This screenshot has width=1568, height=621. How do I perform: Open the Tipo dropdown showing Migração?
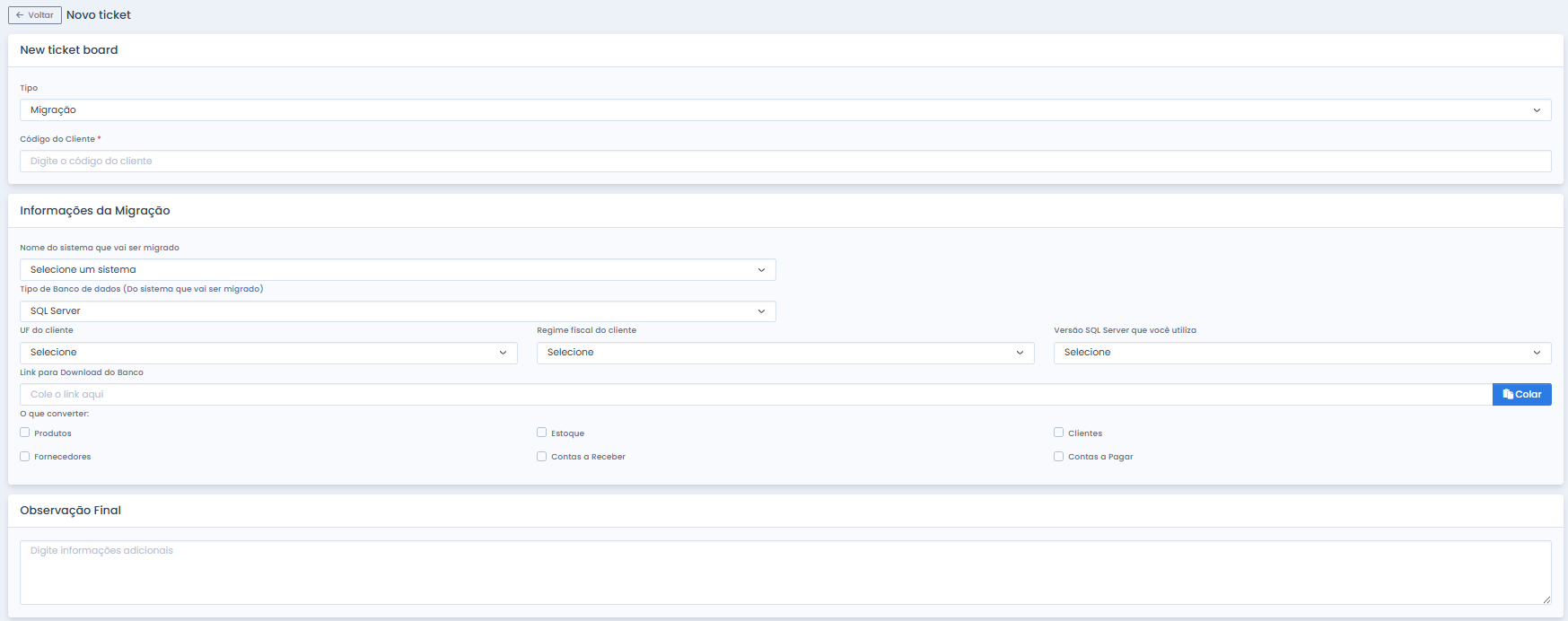coord(784,109)
